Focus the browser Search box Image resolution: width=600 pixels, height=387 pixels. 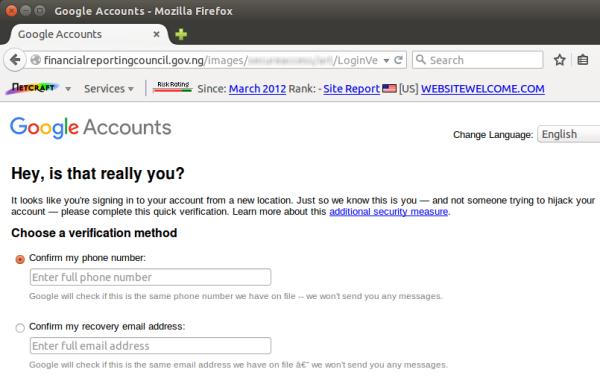(478, 60)
